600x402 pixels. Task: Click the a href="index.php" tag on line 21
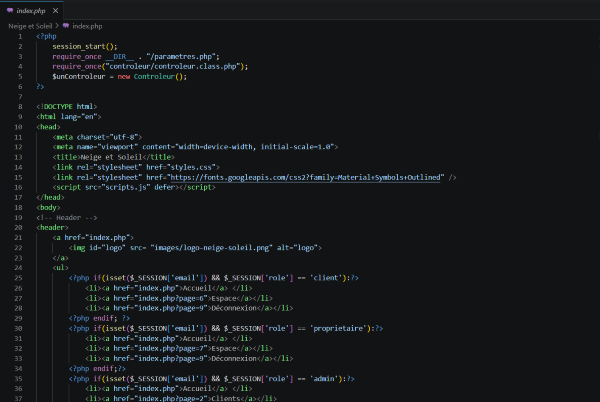click(93, 238)
